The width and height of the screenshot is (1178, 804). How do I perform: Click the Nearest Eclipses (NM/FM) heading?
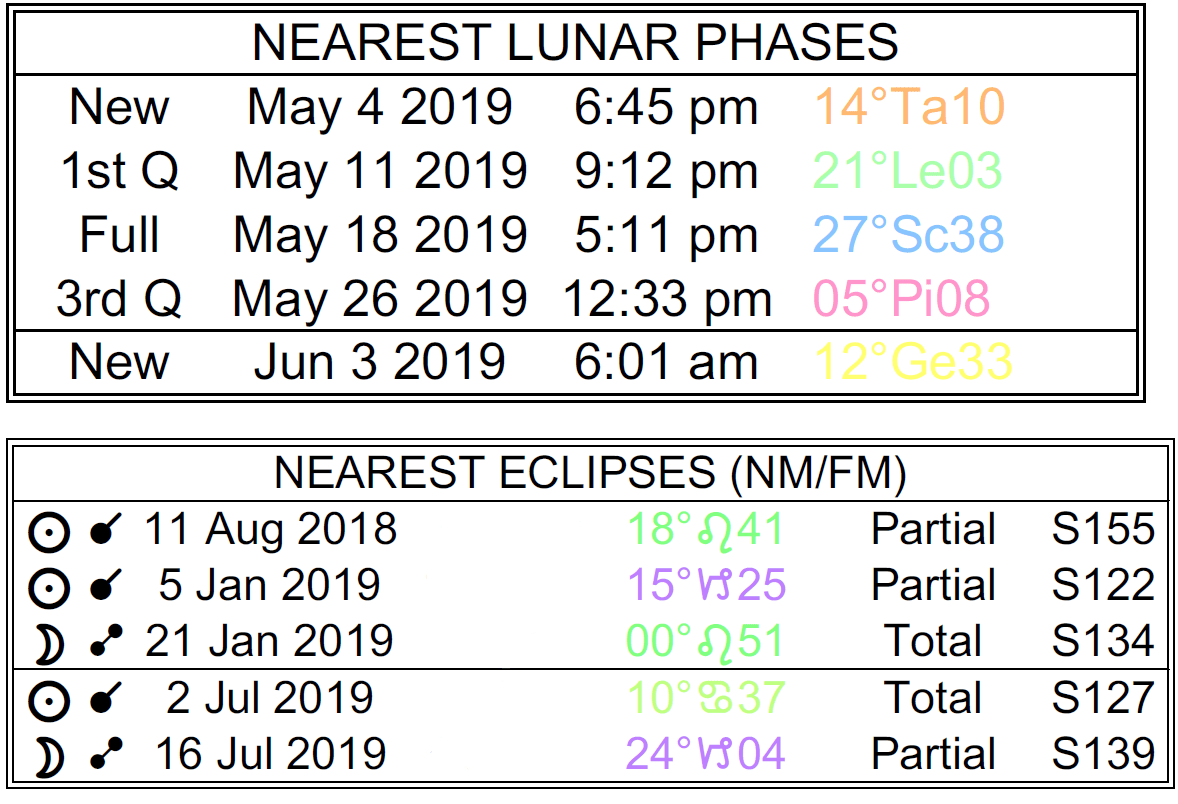[x=590, y=474]
